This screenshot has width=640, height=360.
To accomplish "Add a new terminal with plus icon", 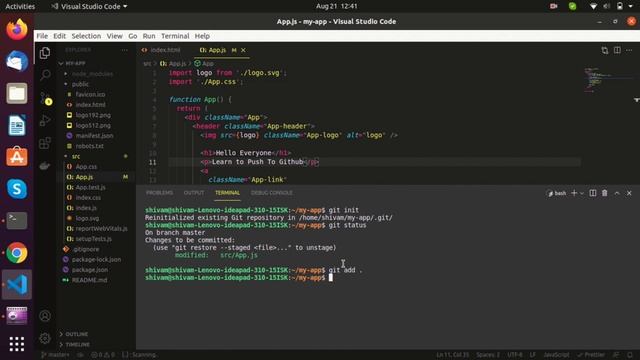I will click(x=574, y=193).
